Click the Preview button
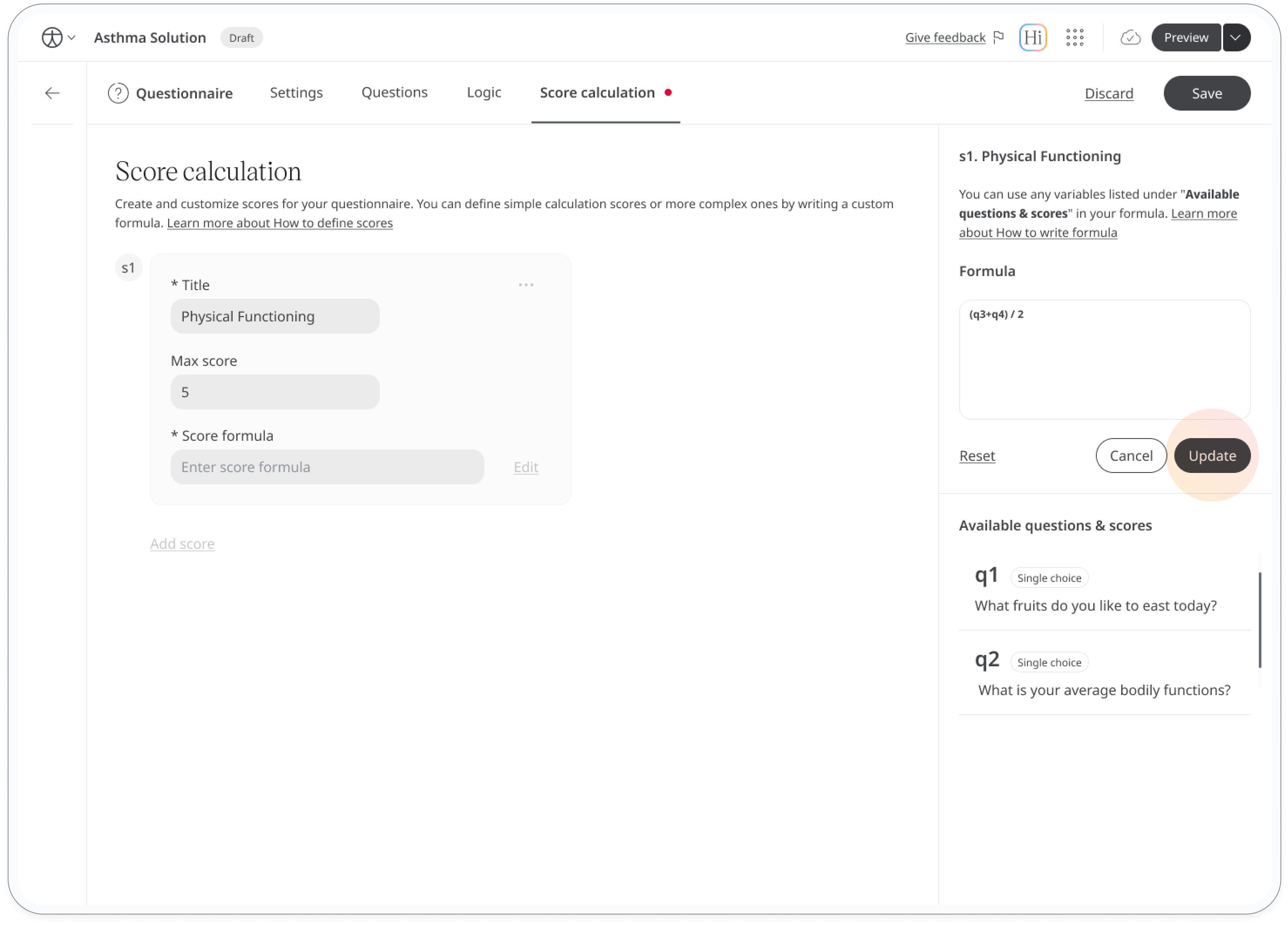Viewport: 1288px width, 925px height. point(1186,37)
